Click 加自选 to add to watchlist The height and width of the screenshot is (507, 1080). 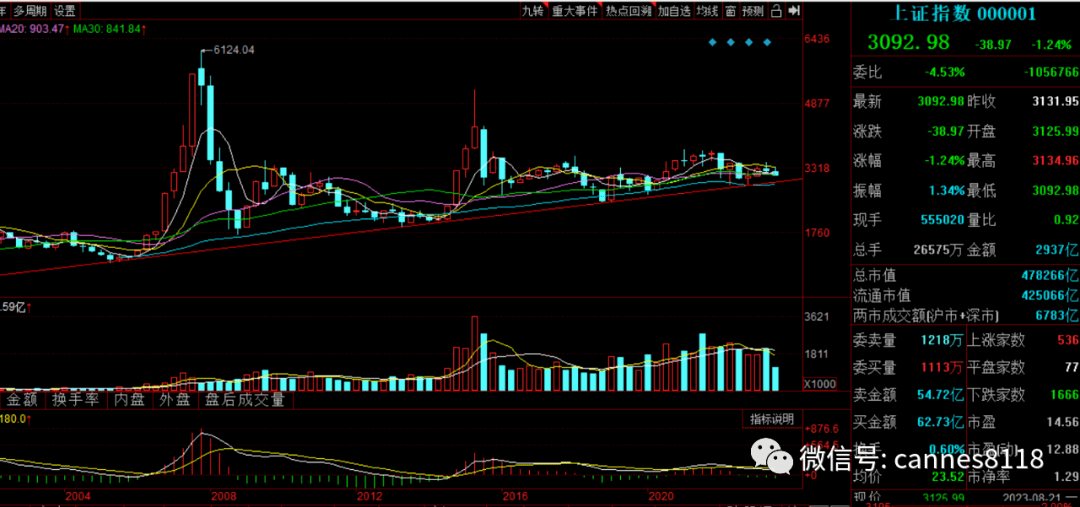(x=674, y=10)
